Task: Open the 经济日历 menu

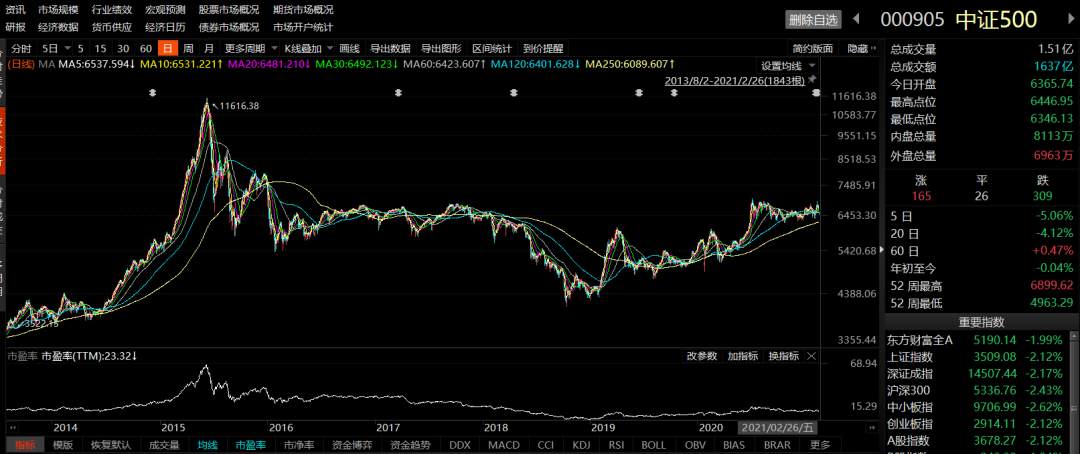Action: 165,28
